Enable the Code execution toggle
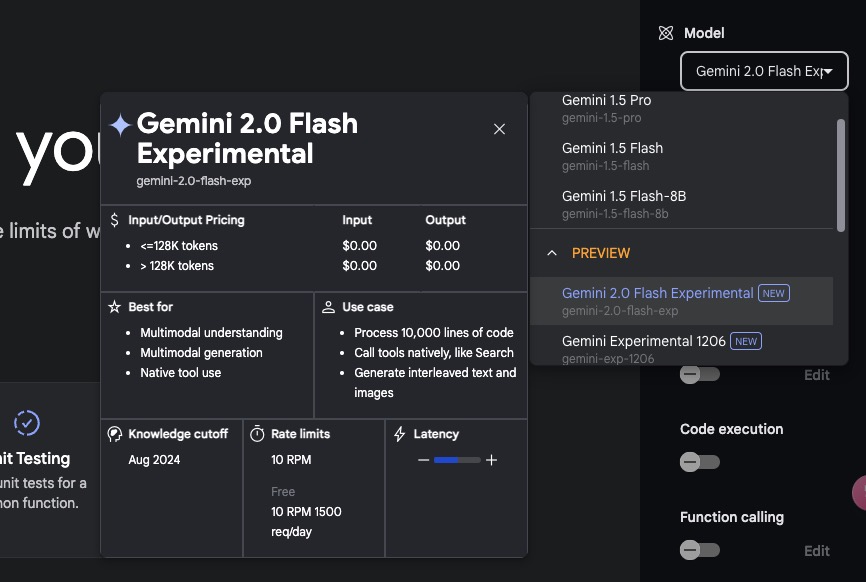 (700, 462)
